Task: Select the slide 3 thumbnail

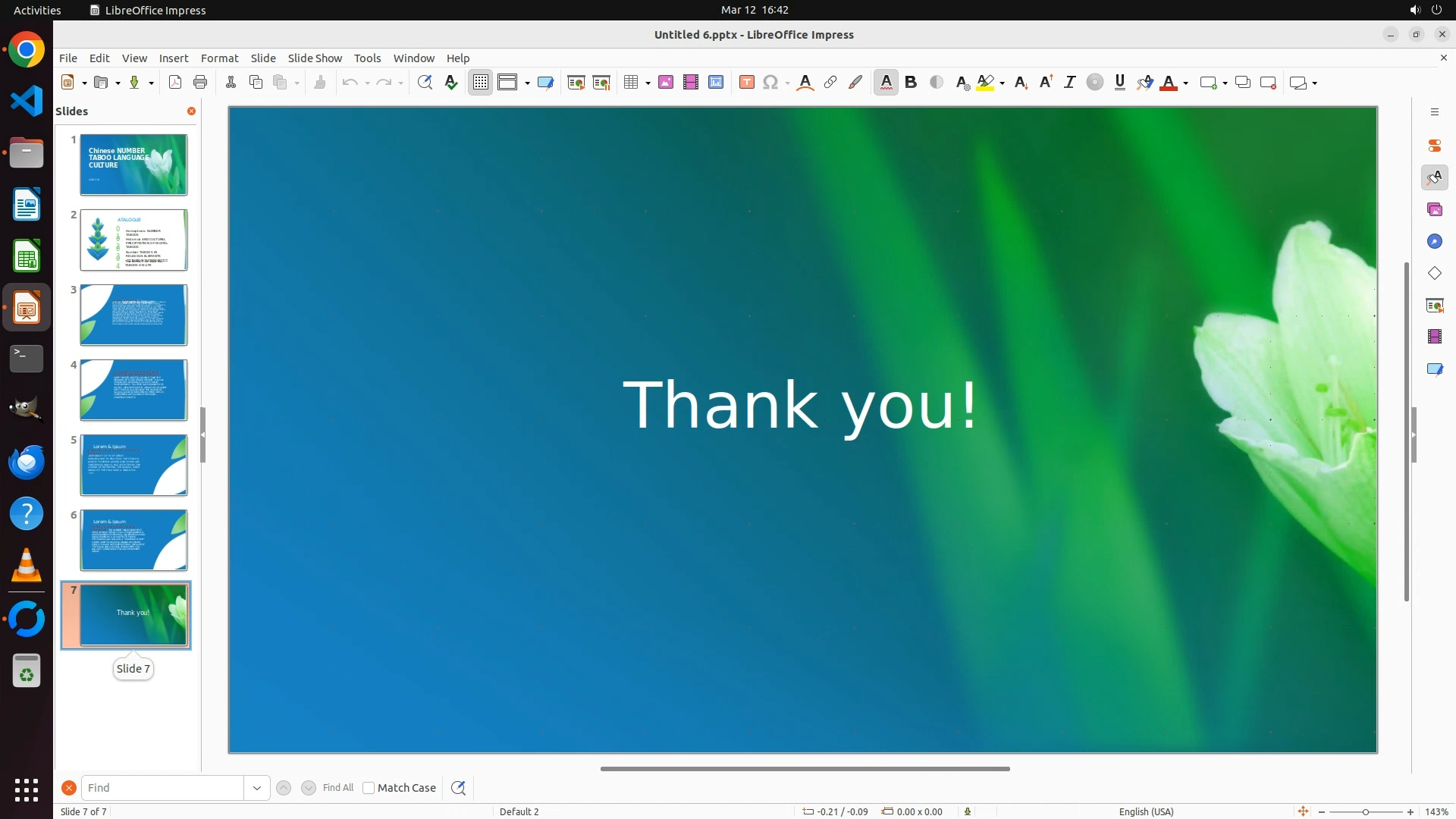Action: [133, 315]
